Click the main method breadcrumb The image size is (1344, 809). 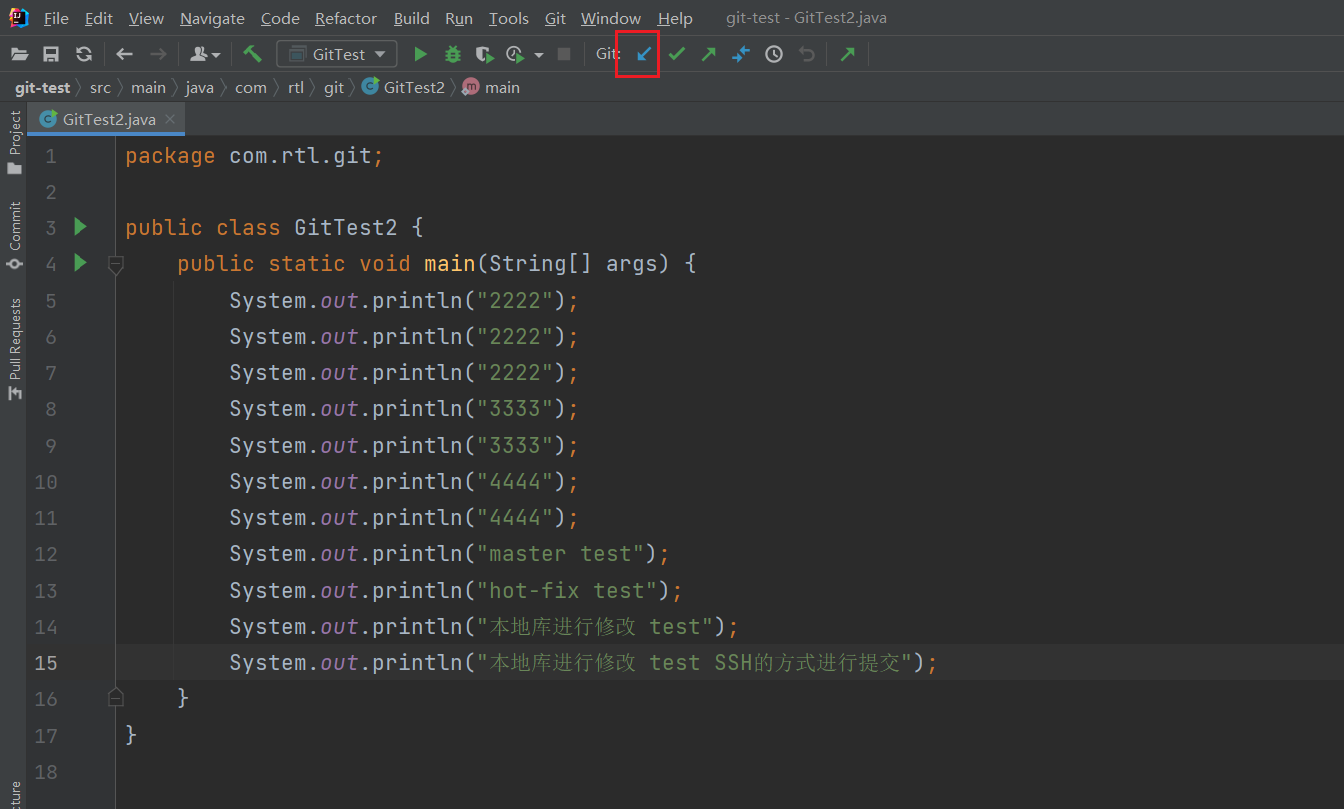[x=492, y=88]
